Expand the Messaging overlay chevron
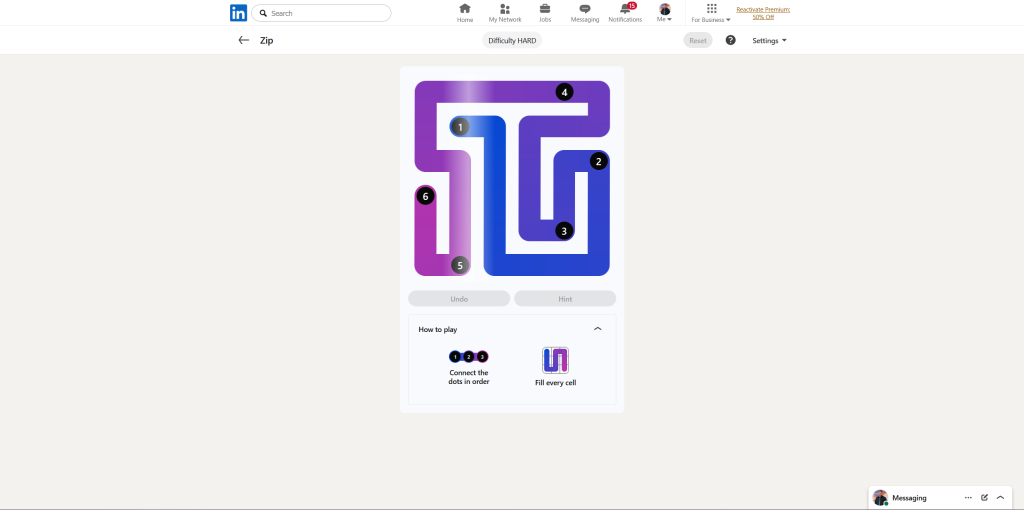This screenshot has height=510, width=1024. [x=1000, y=498]
